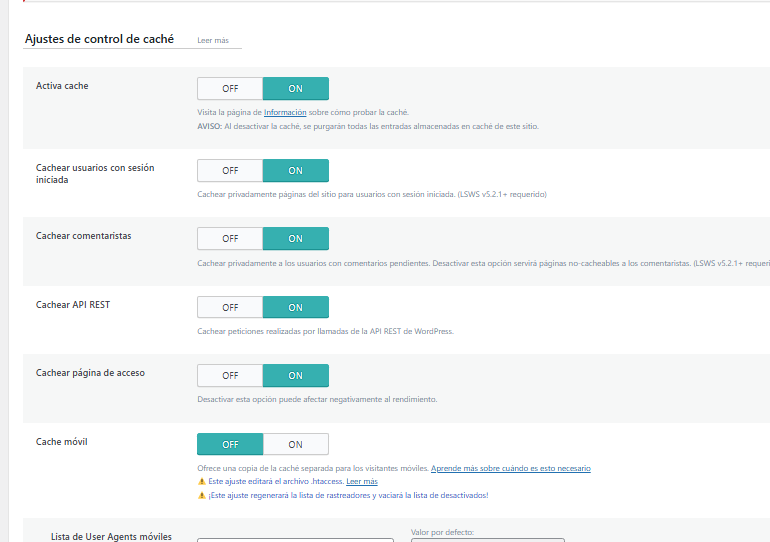
Task: Set Cachear usuarios con sesión iniciada to OFF
Action: point(230,171)
